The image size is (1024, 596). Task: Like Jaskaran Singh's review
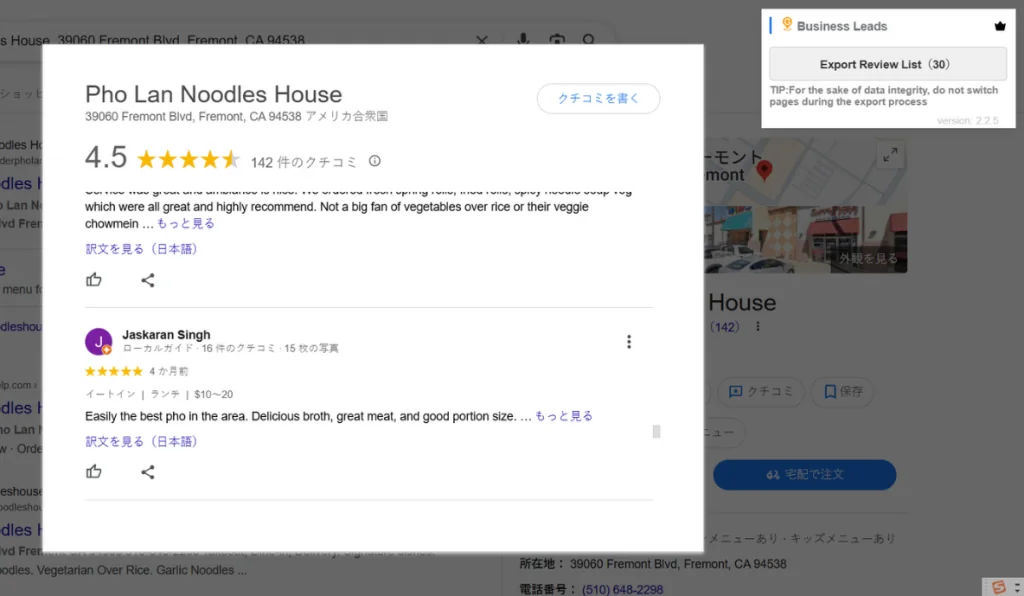pyautogui.click(x=94, y=472)
